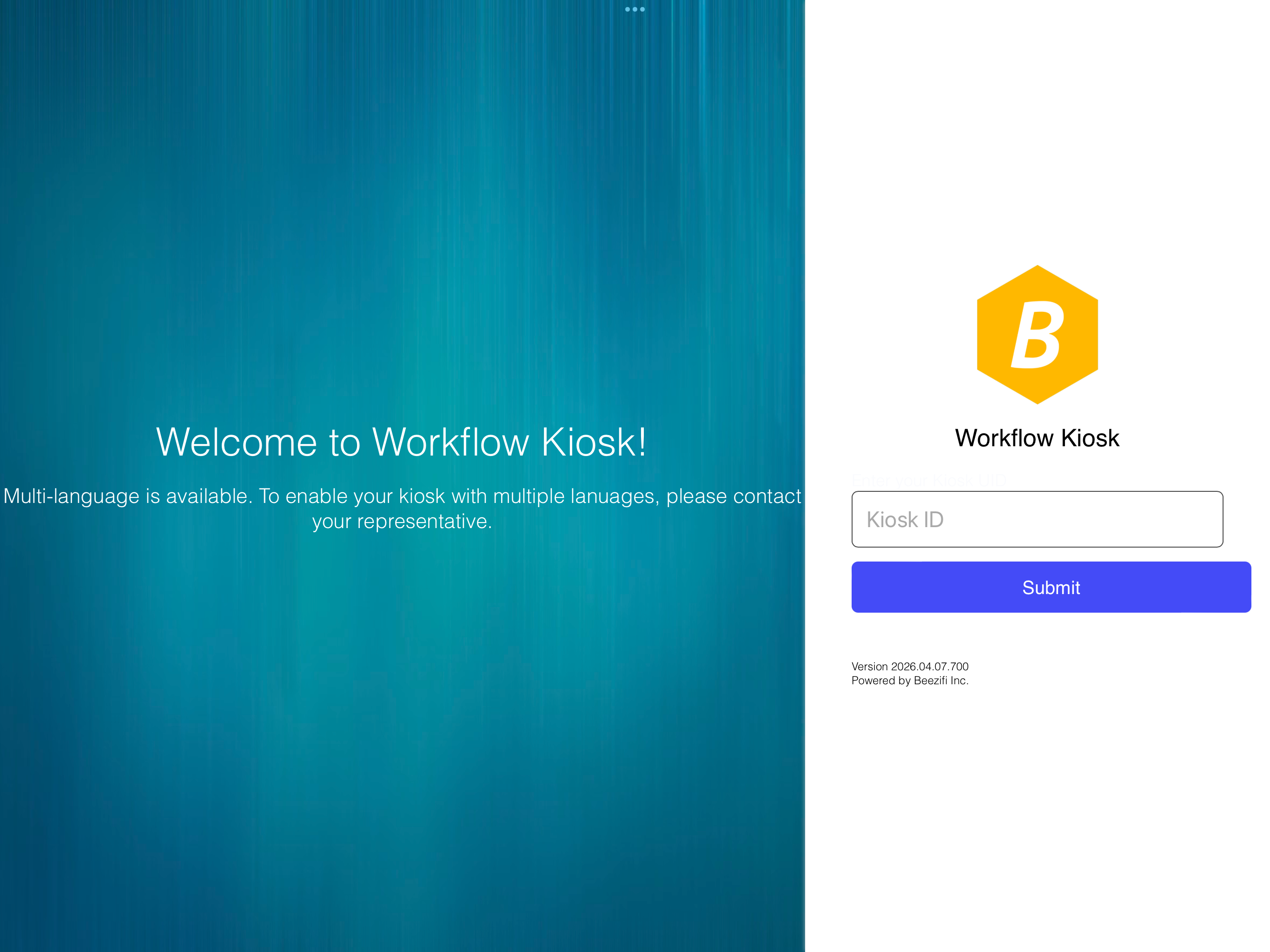
Task: Select 'Powered by Beezifi Inc.' text
Action: [909, 681]
